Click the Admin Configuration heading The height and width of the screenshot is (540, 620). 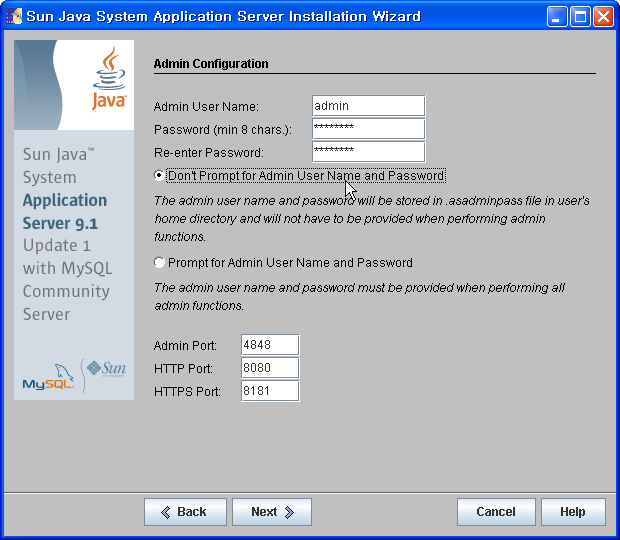211,64
